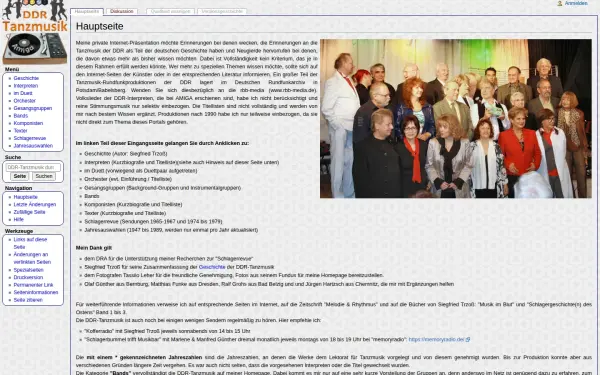Click the DDR Tanzmusik site logo
This screenshot has width=600, height=375.
click(34, 32)
